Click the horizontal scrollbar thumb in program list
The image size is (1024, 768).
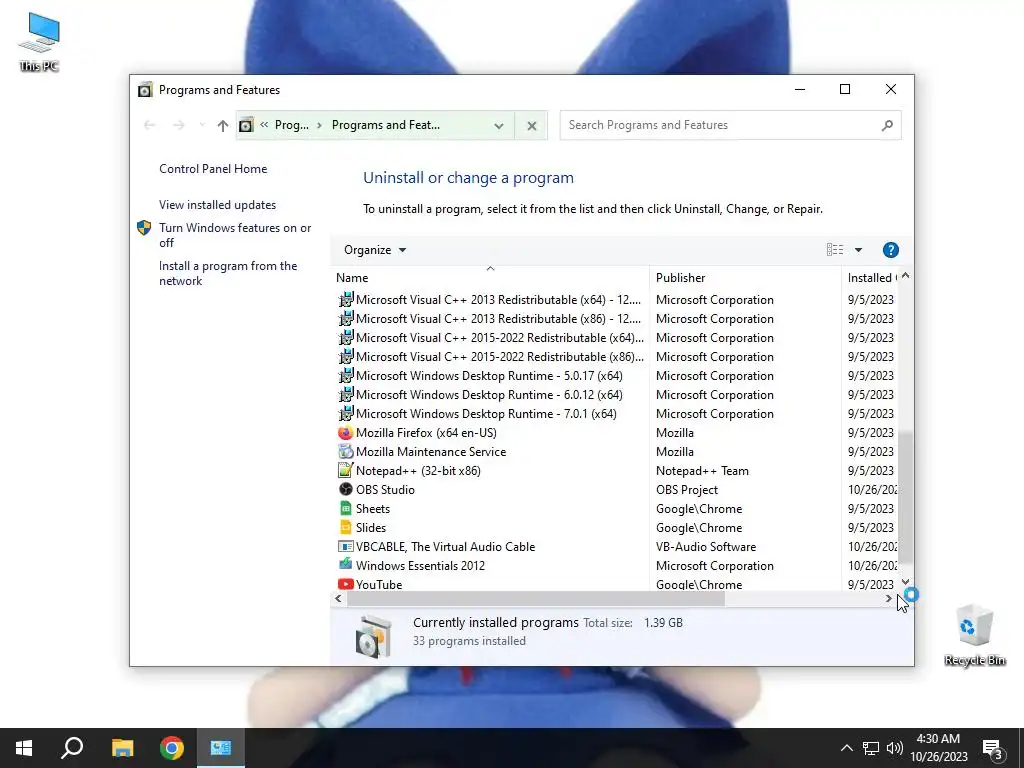click(x=536, y=598)
